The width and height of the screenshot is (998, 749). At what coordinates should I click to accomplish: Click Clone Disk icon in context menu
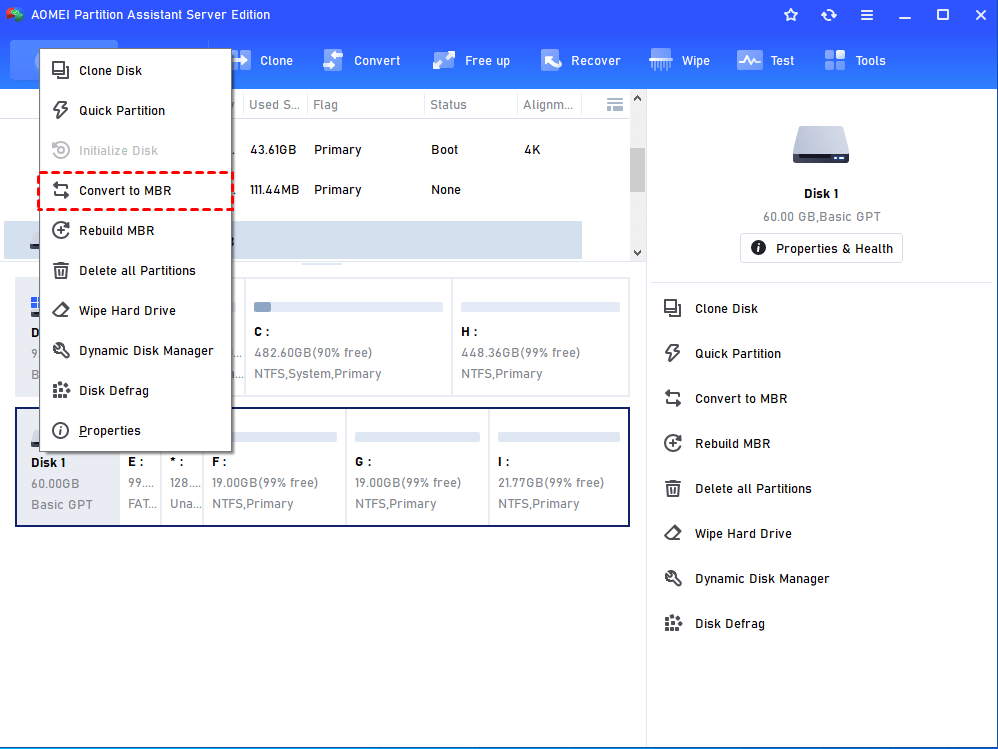click(60, 70)
